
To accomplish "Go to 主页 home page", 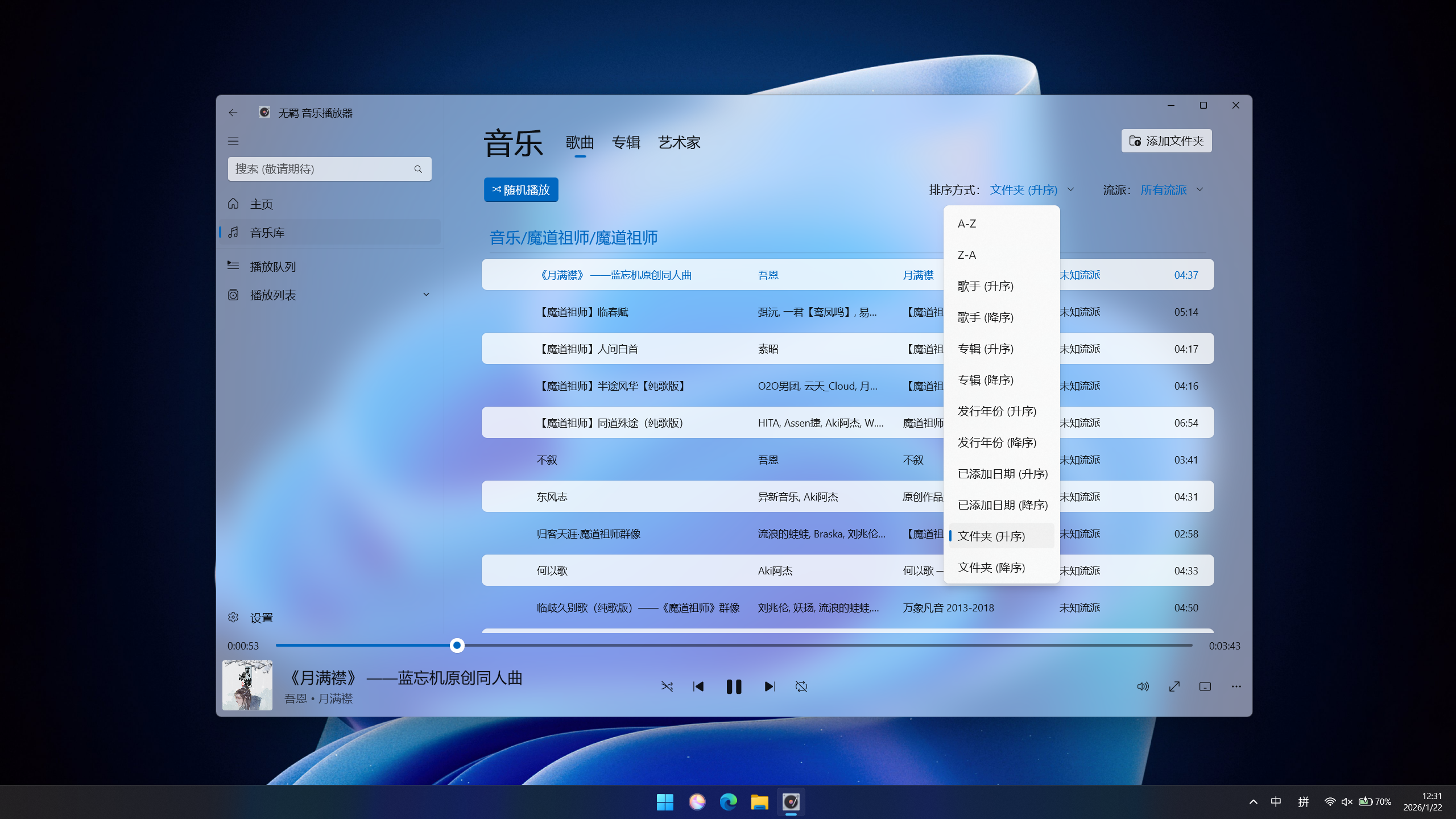I will 330,204.
